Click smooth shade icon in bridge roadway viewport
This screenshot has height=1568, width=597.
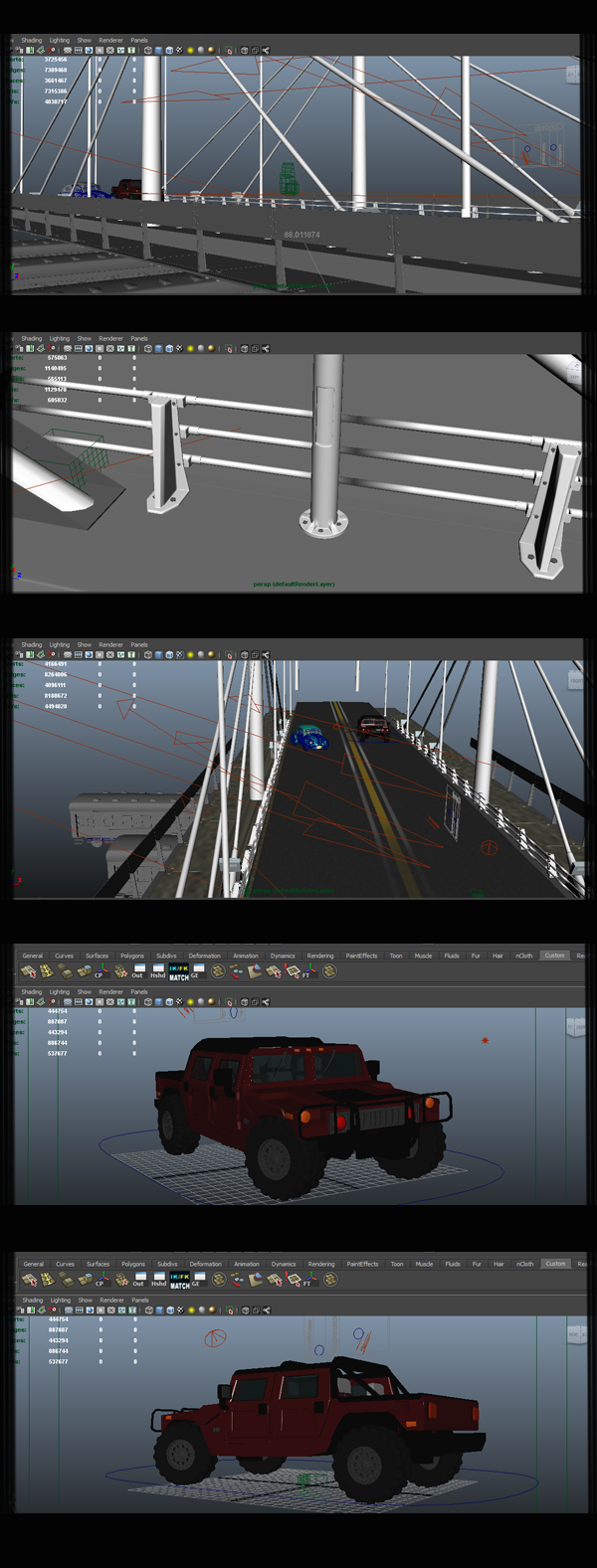tap(158, 654)
